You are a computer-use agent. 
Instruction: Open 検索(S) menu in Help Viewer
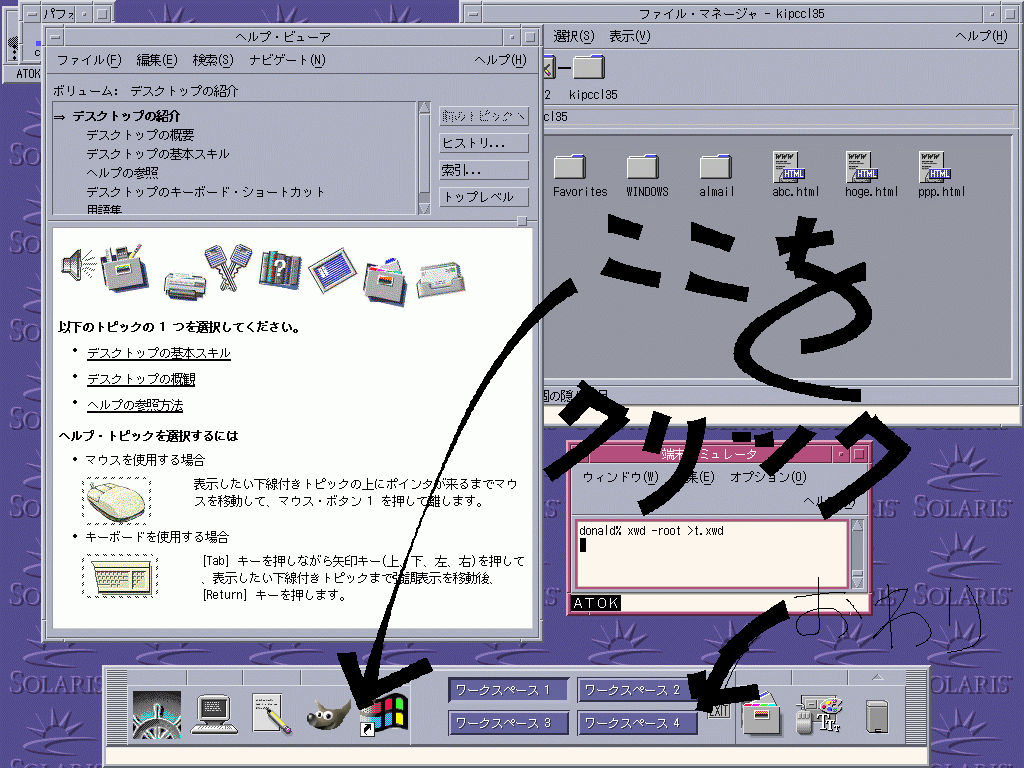tap(213, 60)
